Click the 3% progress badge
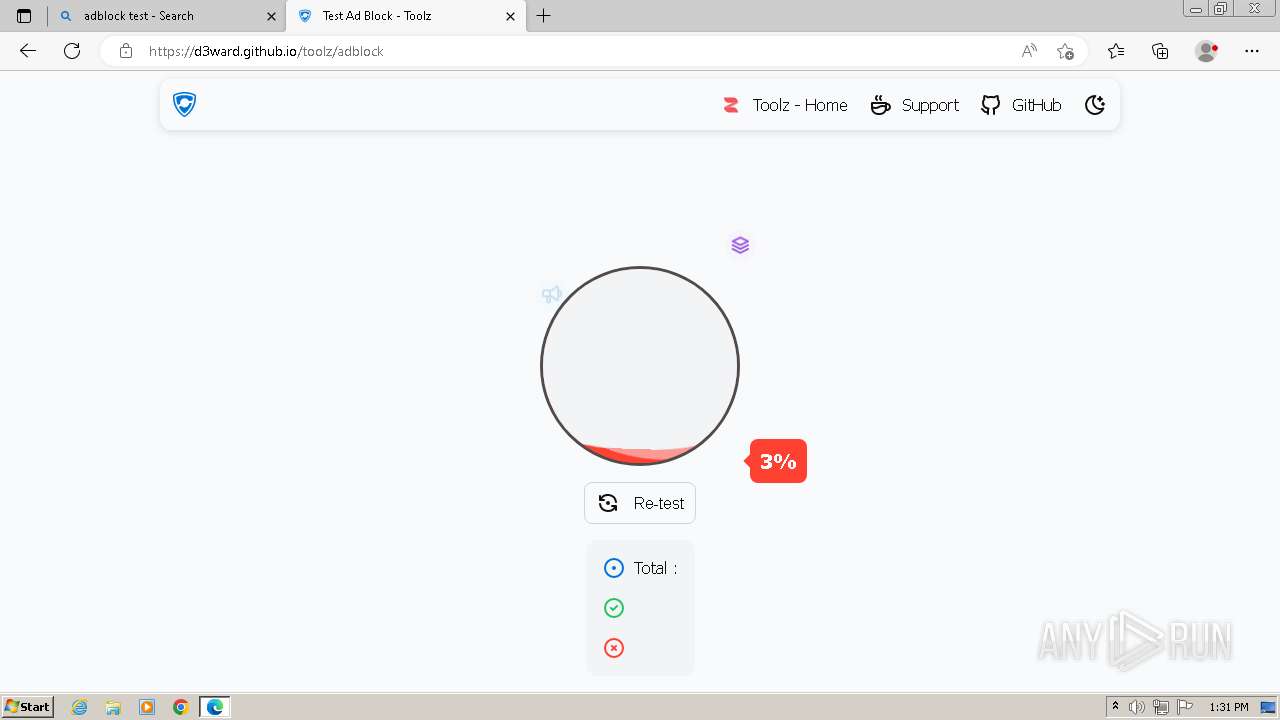 778,461
